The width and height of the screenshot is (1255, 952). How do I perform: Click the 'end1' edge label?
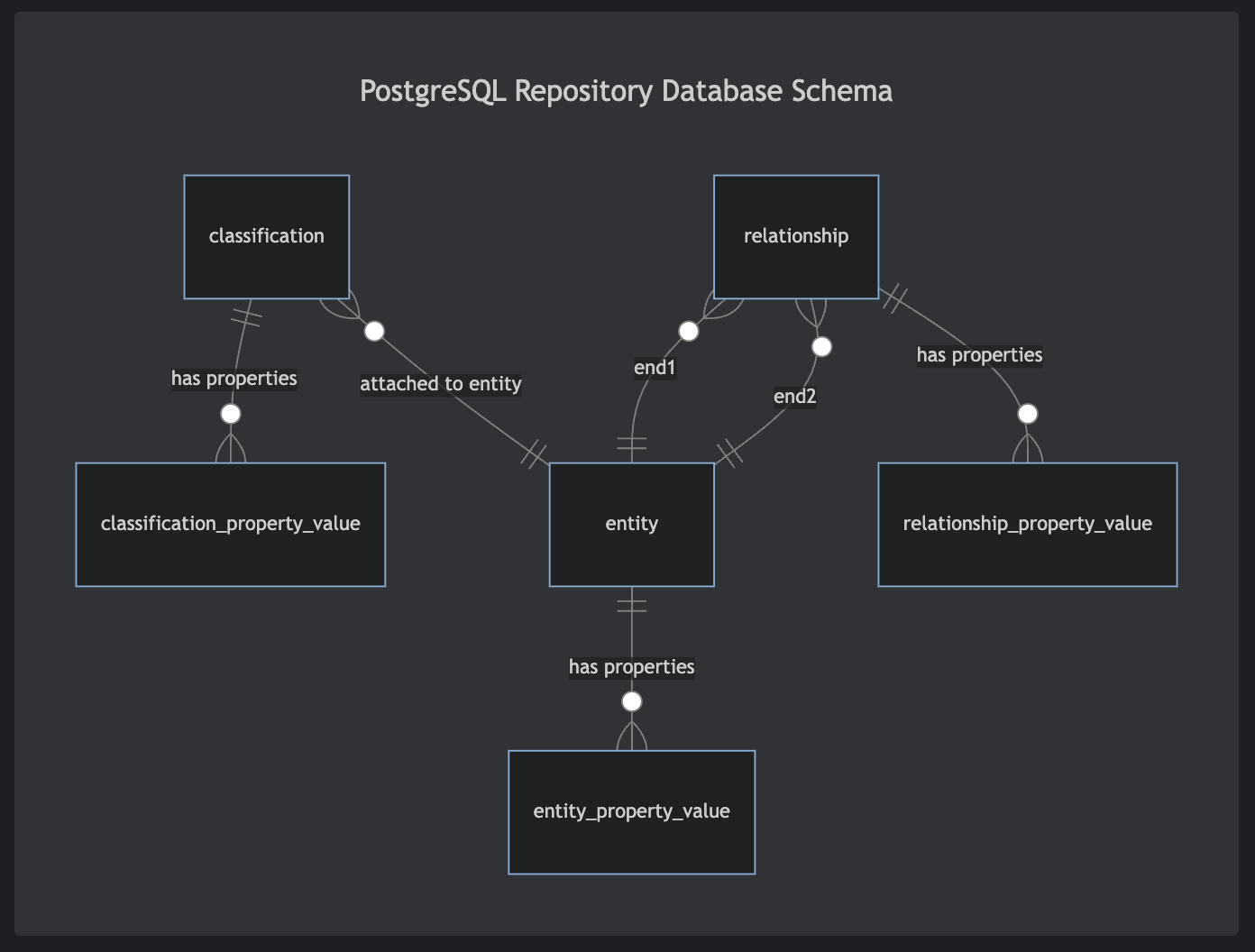(655, 368)
